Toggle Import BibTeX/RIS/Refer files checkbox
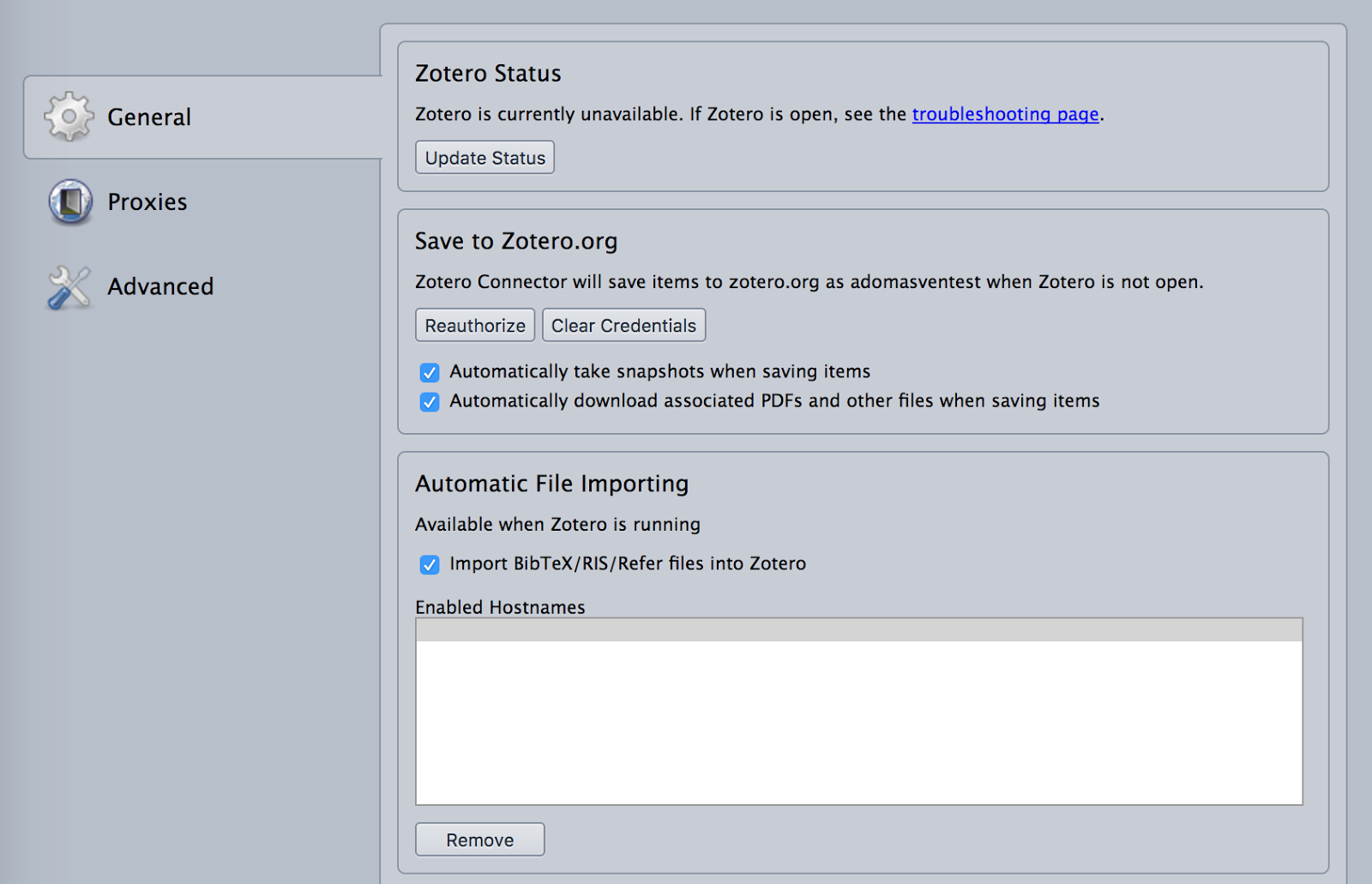 (430, 564)
